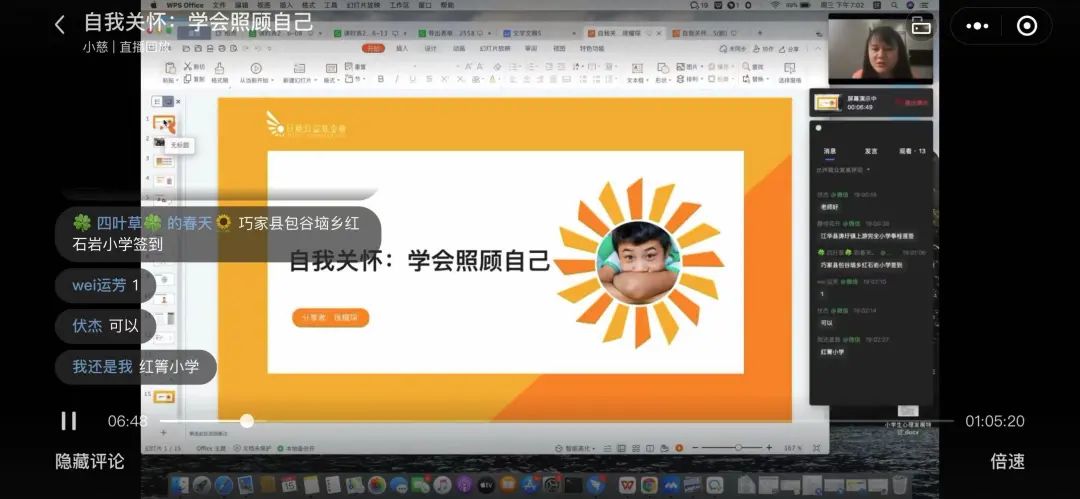Open the 插入 ribbon tab in WPS

coord(402,48)
